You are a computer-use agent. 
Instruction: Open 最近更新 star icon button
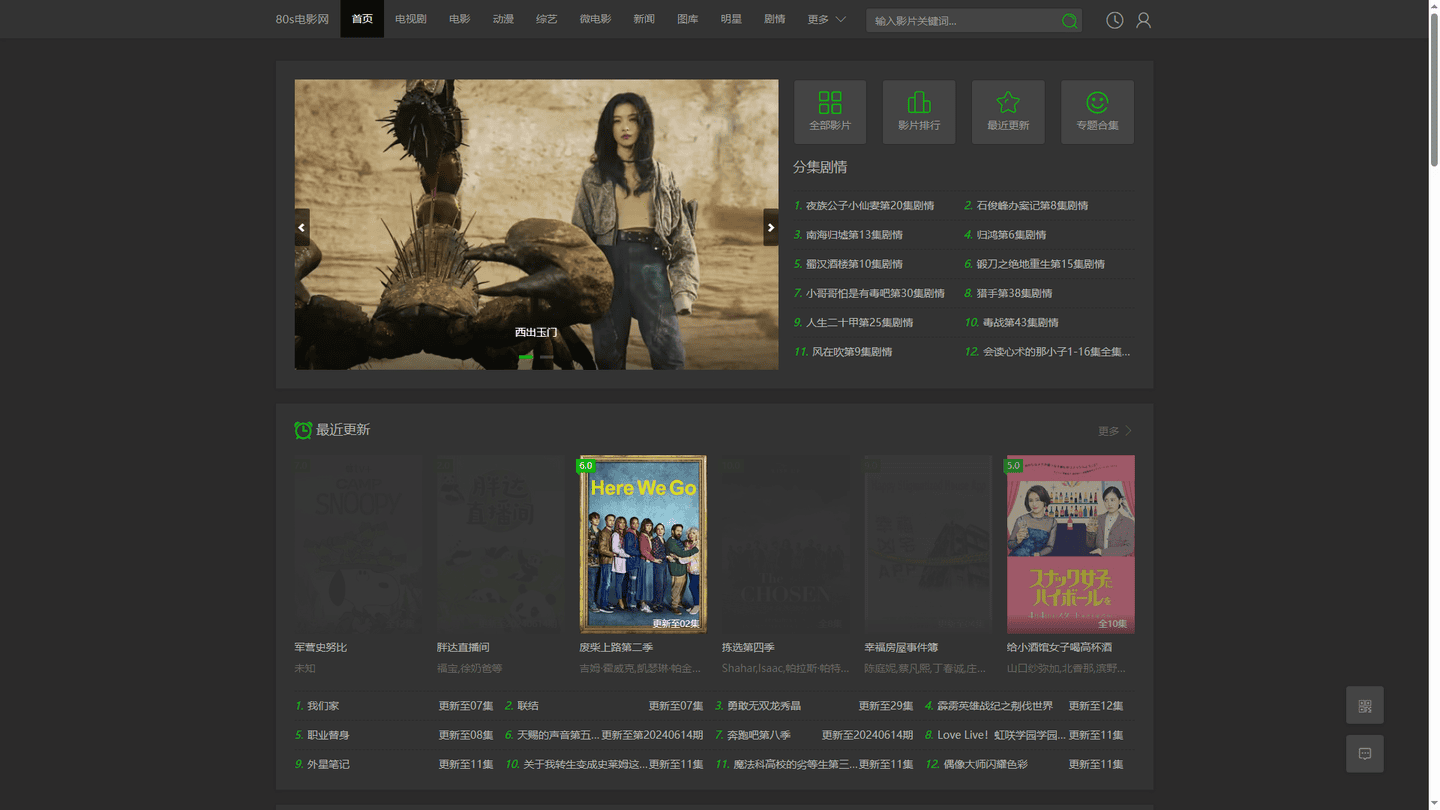(1008, 112)
